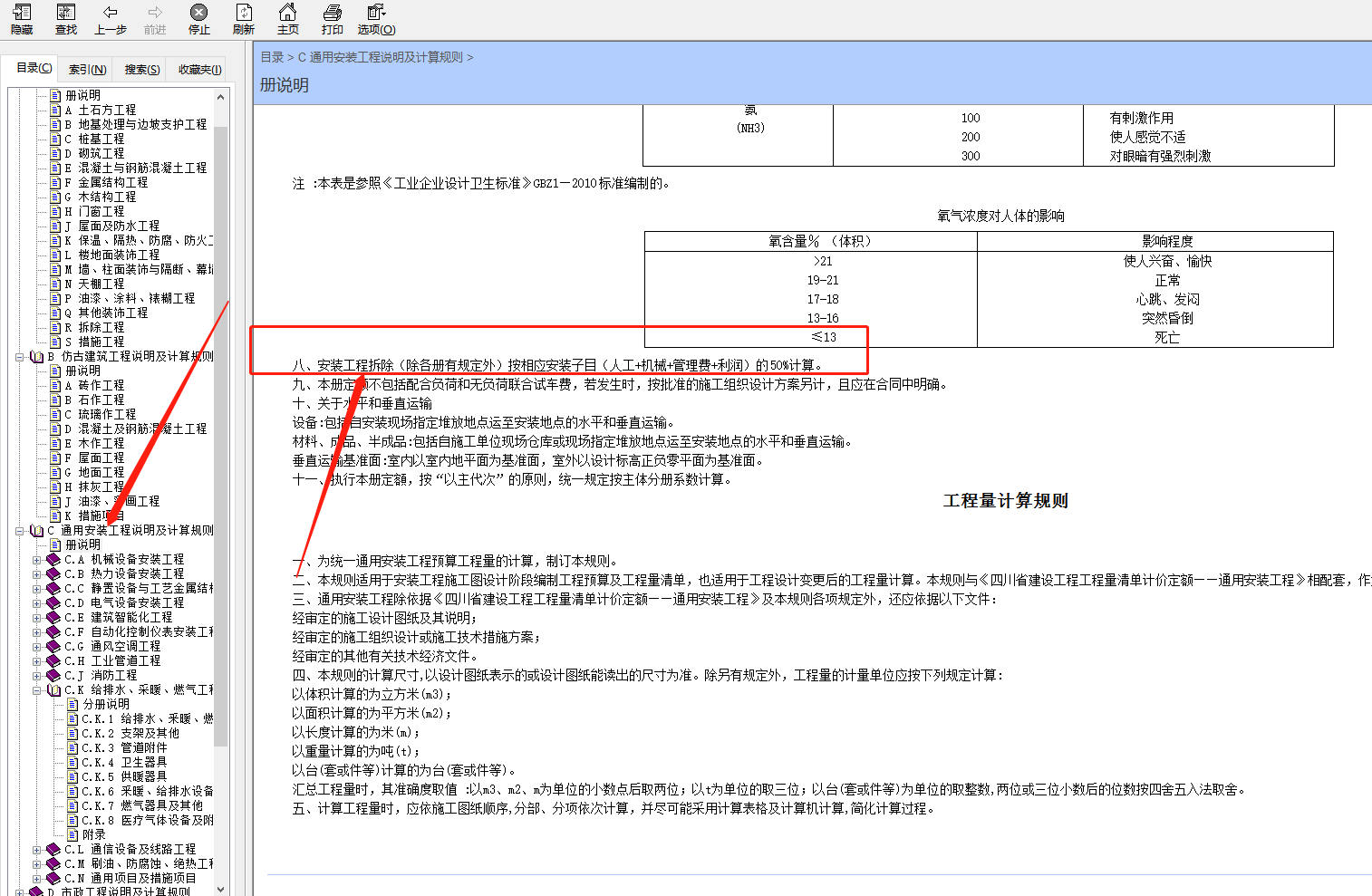Image resolution: width=1372 pixels, height=896 pixels.
Task: Select the N 天棚工程 topic
Action: pyautogui.click(x=94, y=284)
